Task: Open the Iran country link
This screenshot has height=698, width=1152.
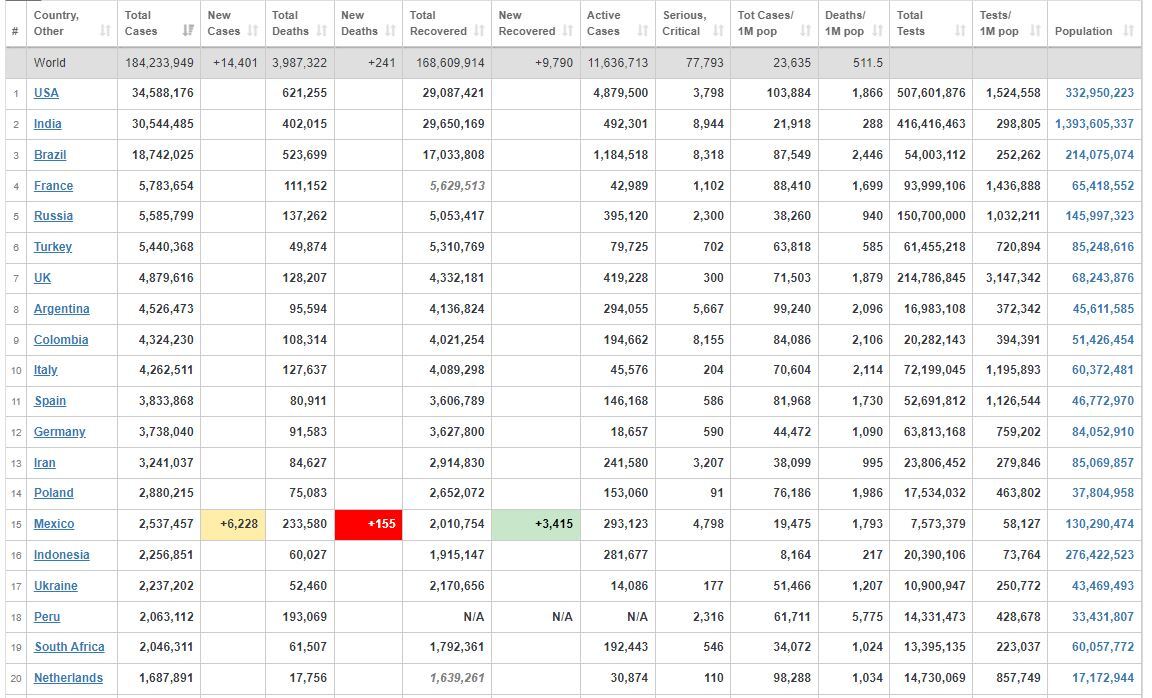Action: [45, 463]
